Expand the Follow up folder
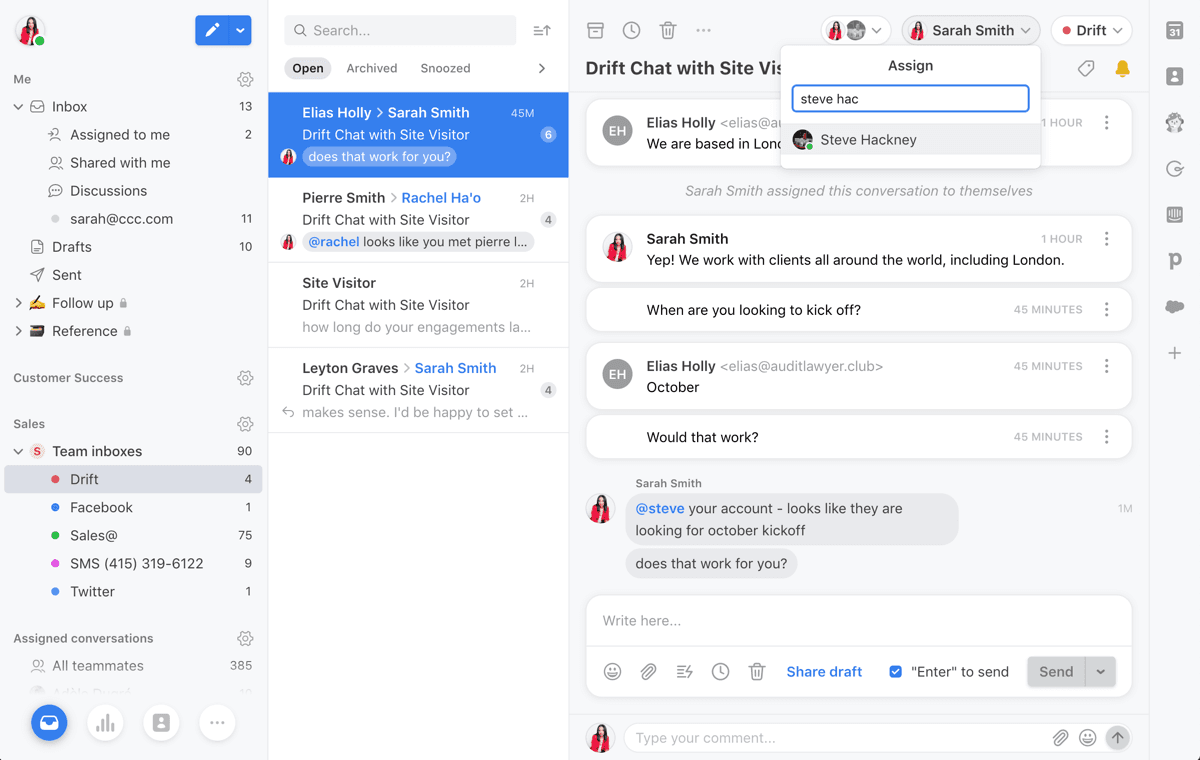1200x760 pixels. tap(18, 303)
